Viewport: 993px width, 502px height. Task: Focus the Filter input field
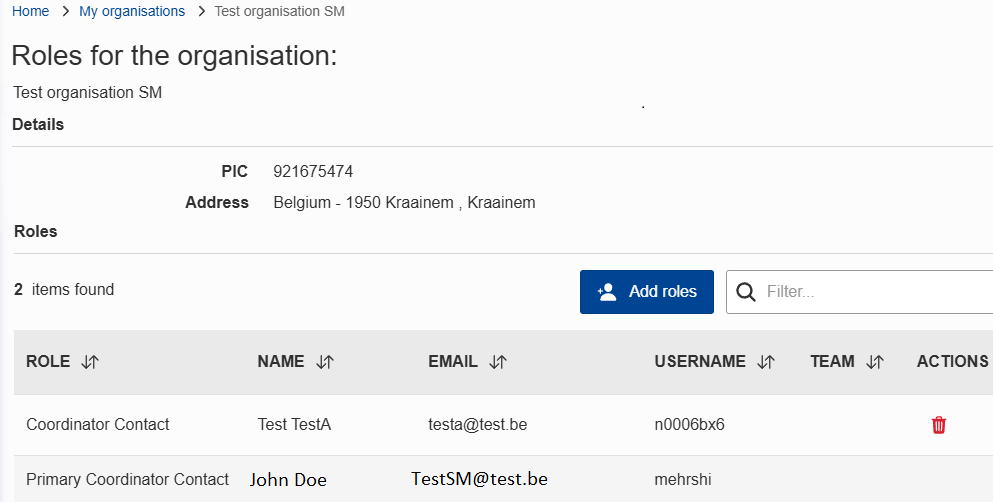(x=870, y=292)
